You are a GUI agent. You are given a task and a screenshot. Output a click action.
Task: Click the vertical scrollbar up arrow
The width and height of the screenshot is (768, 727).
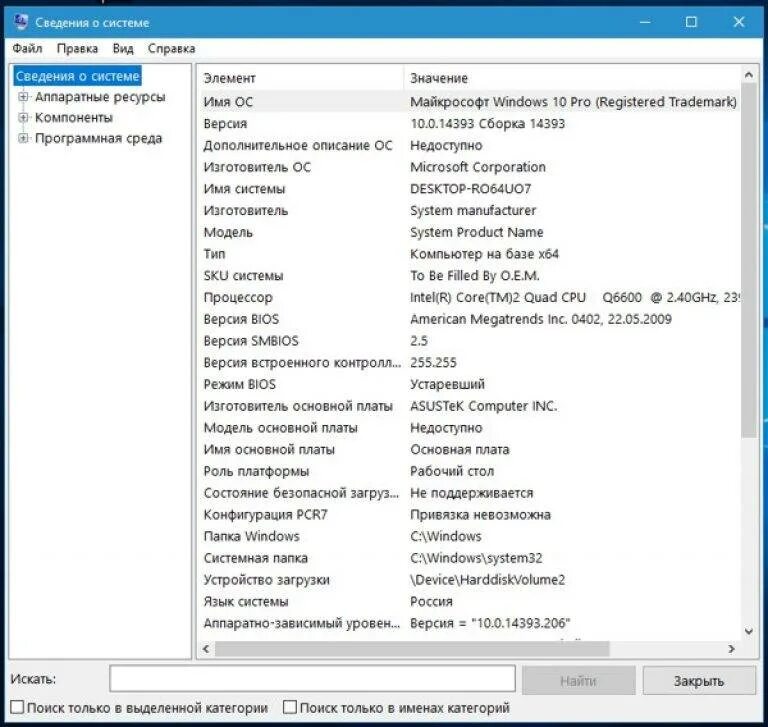[748, 74]
